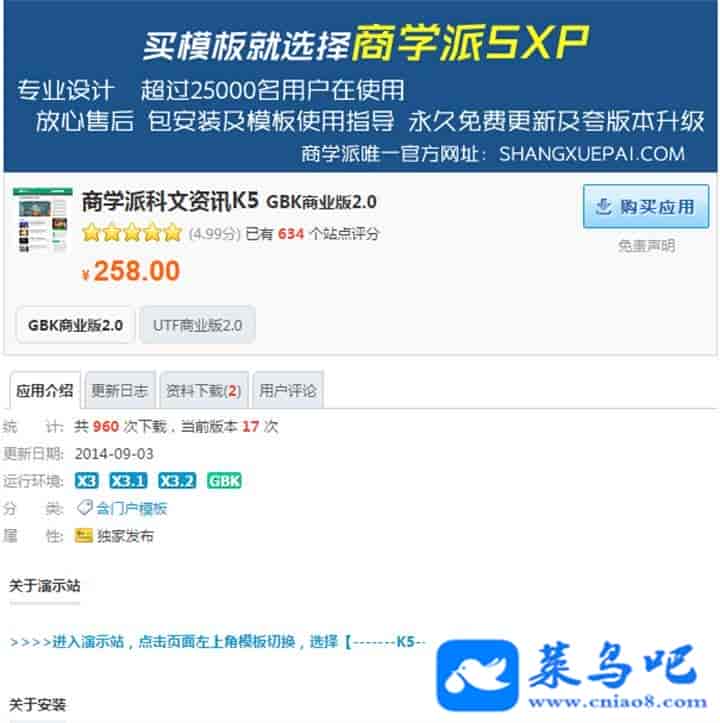Open the 用户评论 tab
This screenshot has height=723, width=720.
[x=288, y=391]
